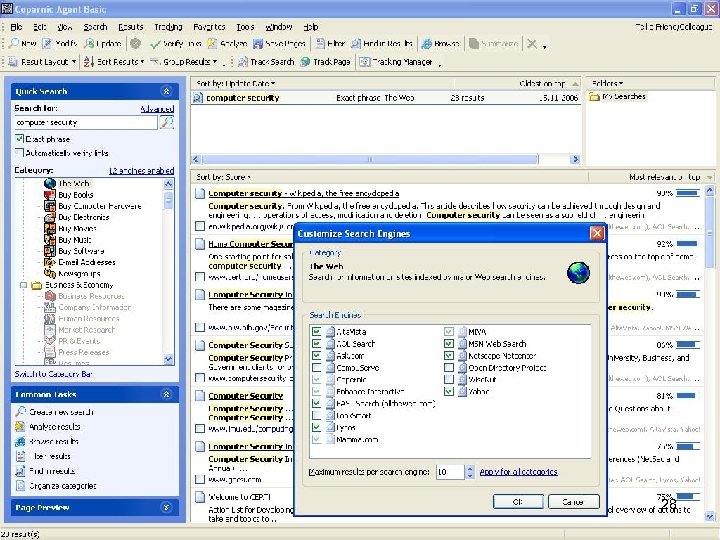The width and height of the screenshot is (720, 540).
Task: Click the Create new search task icon
Action: click(21, 413)
